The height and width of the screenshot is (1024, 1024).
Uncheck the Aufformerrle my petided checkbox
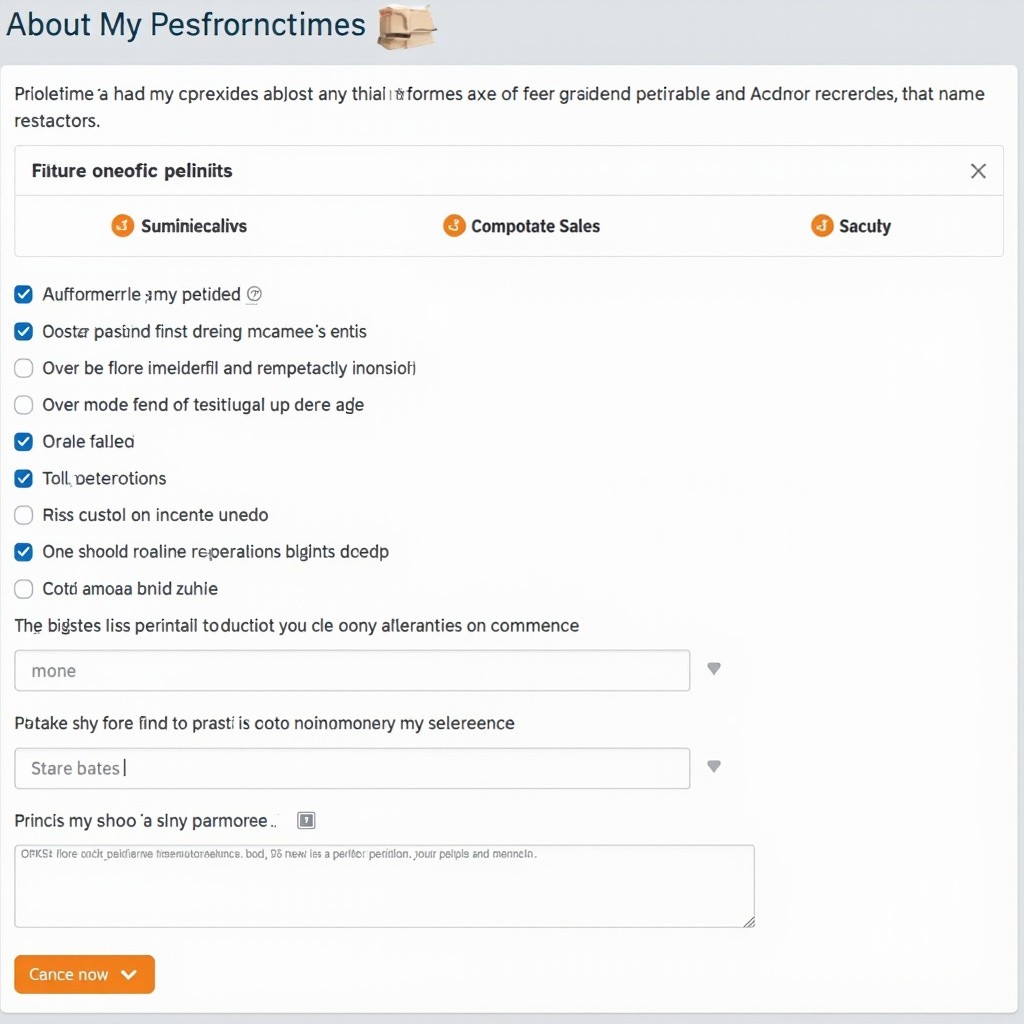(24, 295)
